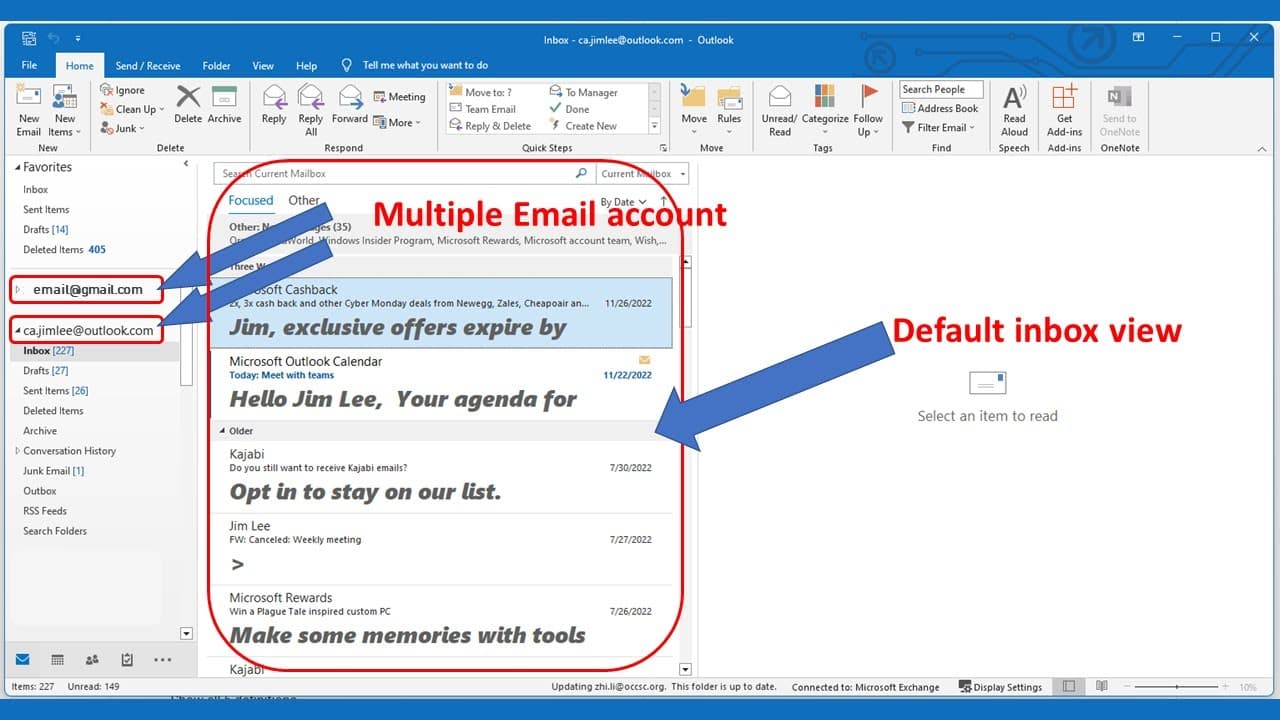Open the Help tab

point(306,66)
